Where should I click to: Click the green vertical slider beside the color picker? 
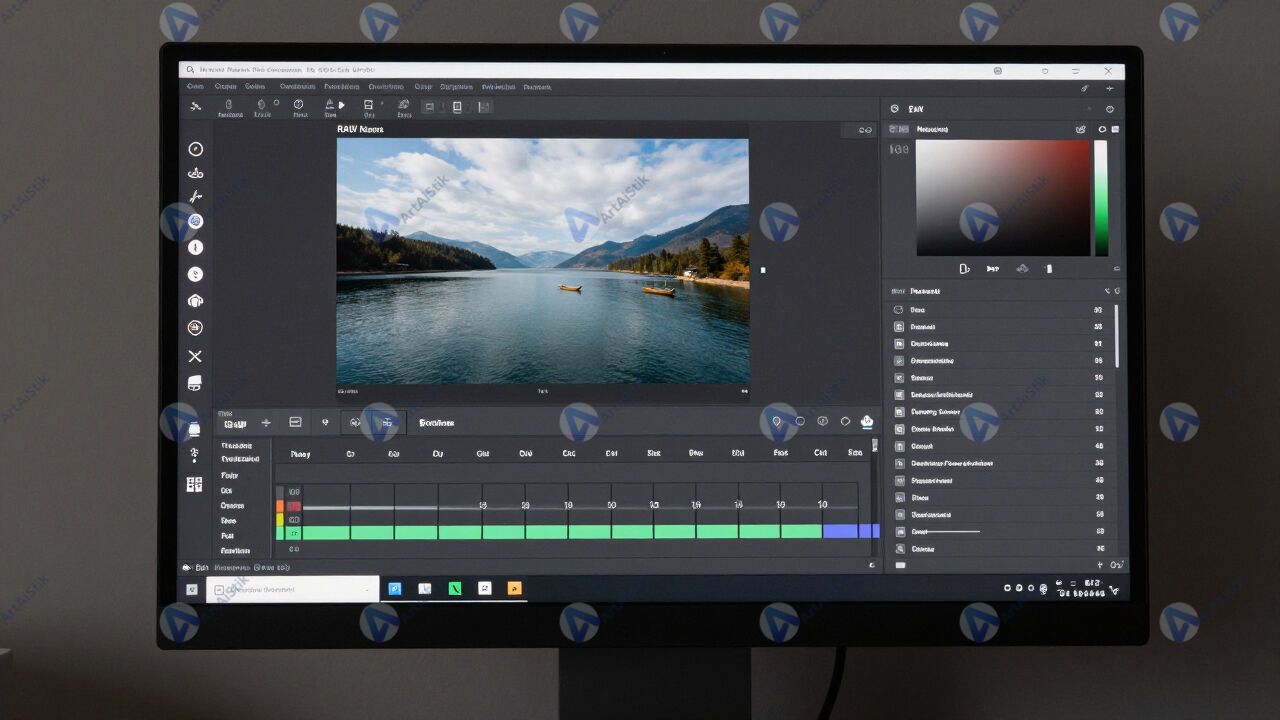[1101, 198]
